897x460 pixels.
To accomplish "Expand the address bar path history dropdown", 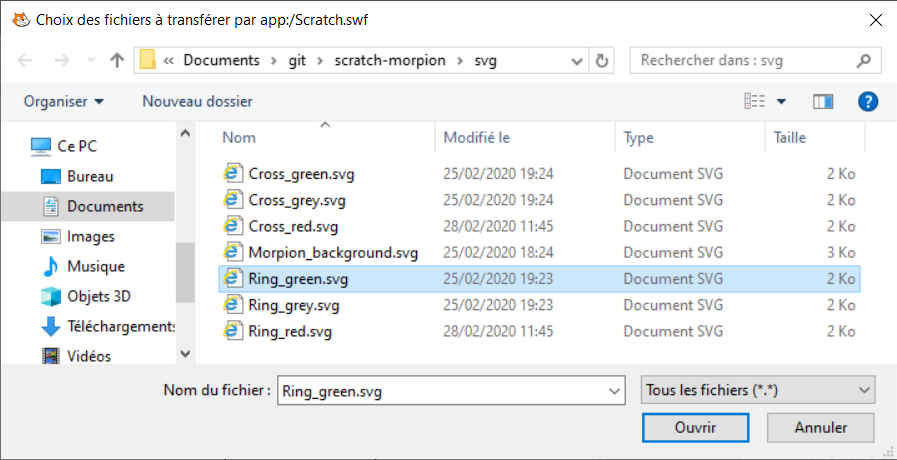I will (x=578, y=61).
